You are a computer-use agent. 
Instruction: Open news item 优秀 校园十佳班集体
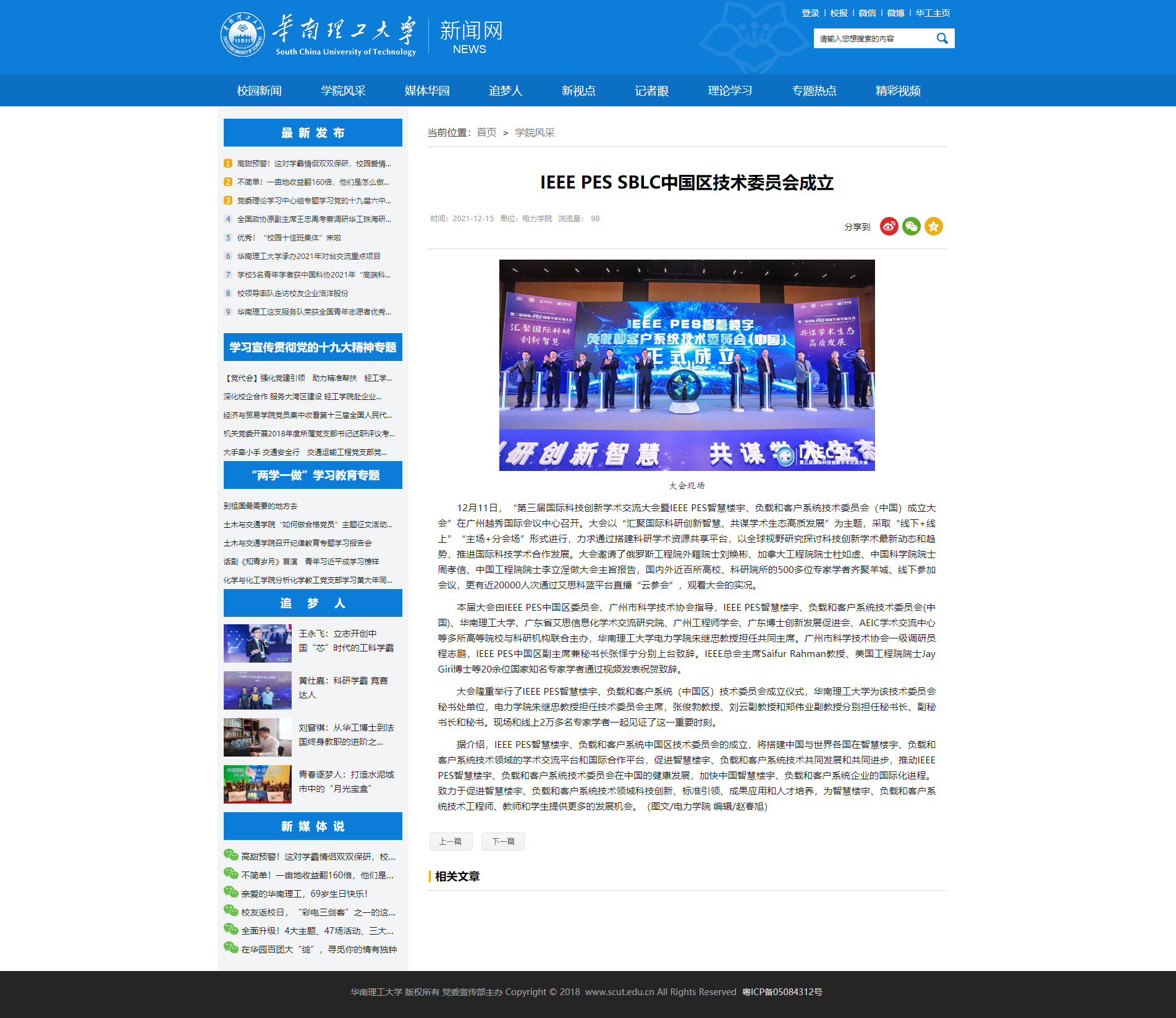(289, 238)
